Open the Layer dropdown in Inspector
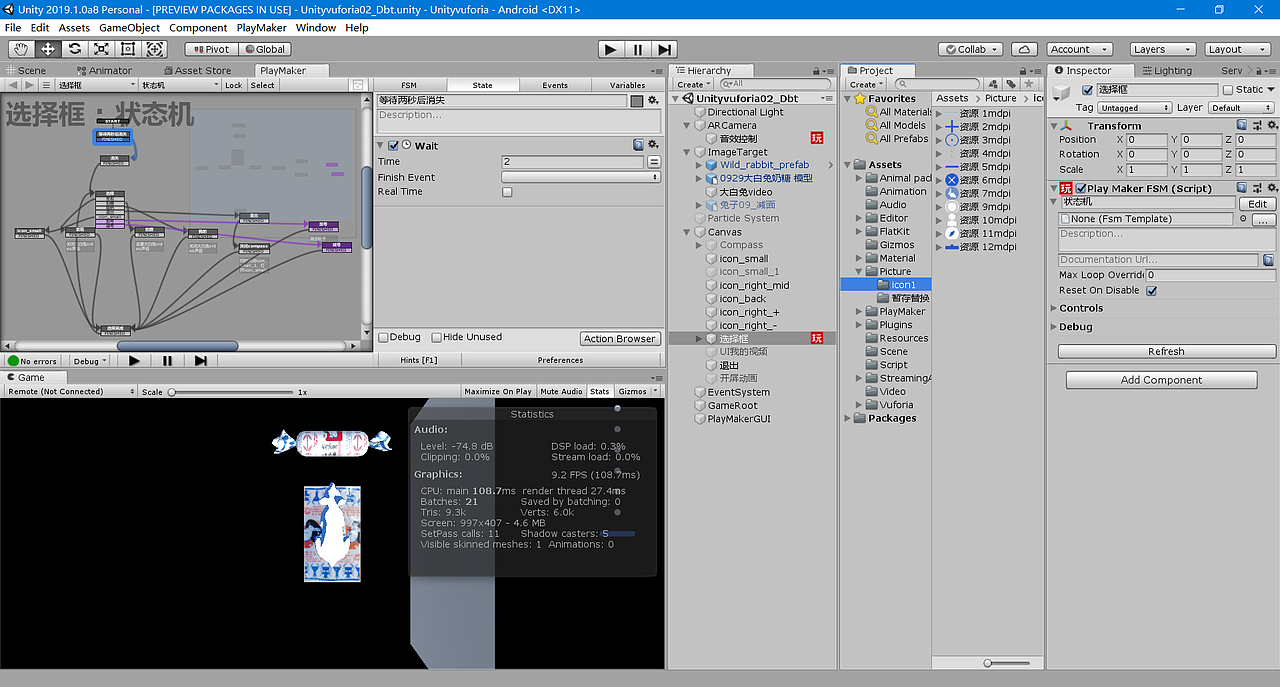The width and height of the screenshot is (1280, 687). pyautogui.click(x=1242, y=108)
